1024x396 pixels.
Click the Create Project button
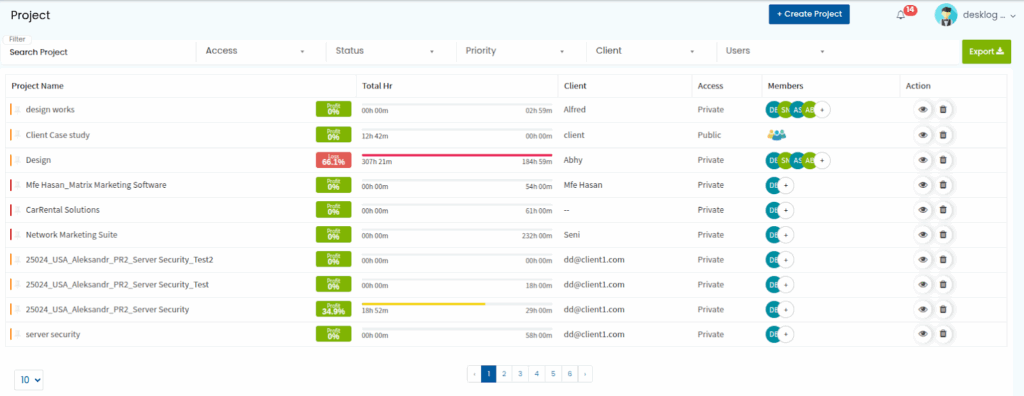809,14
